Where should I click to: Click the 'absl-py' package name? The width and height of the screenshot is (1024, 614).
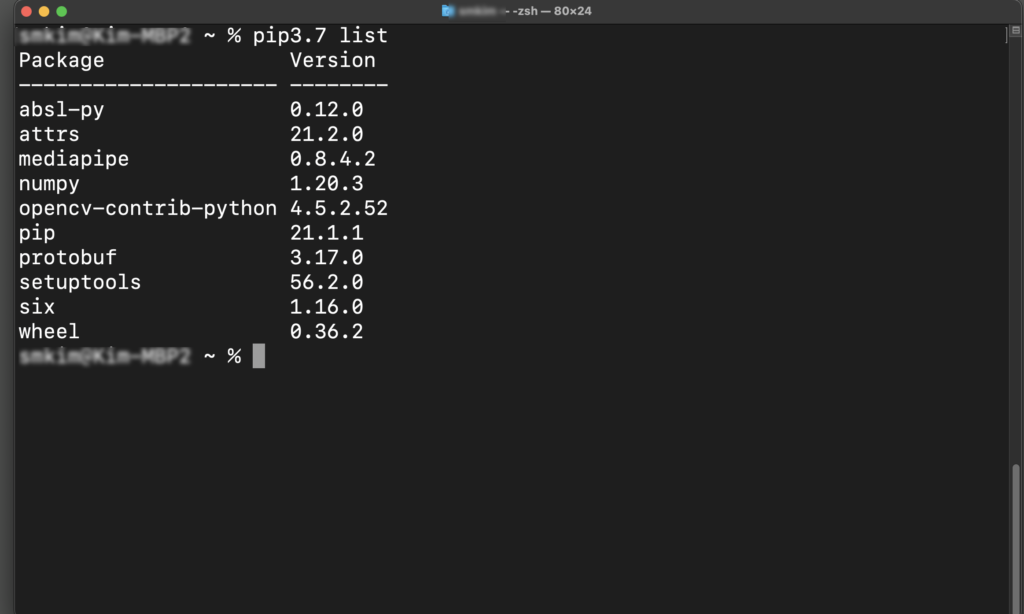point(61,110)
